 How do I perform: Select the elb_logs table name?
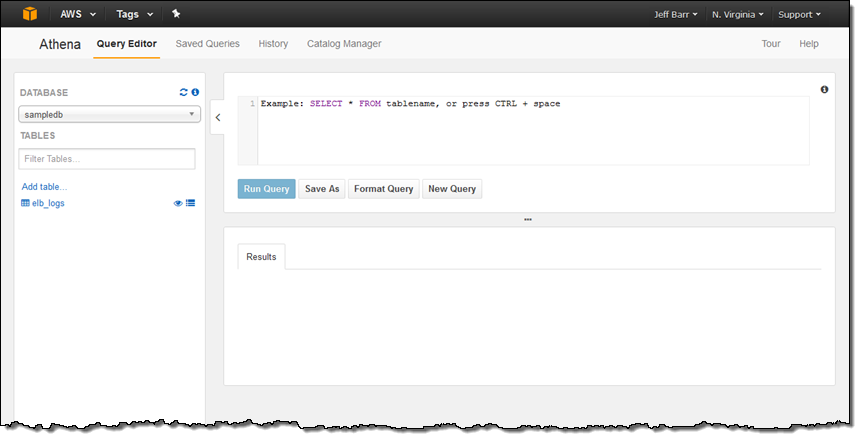click(x=48, y=203)
